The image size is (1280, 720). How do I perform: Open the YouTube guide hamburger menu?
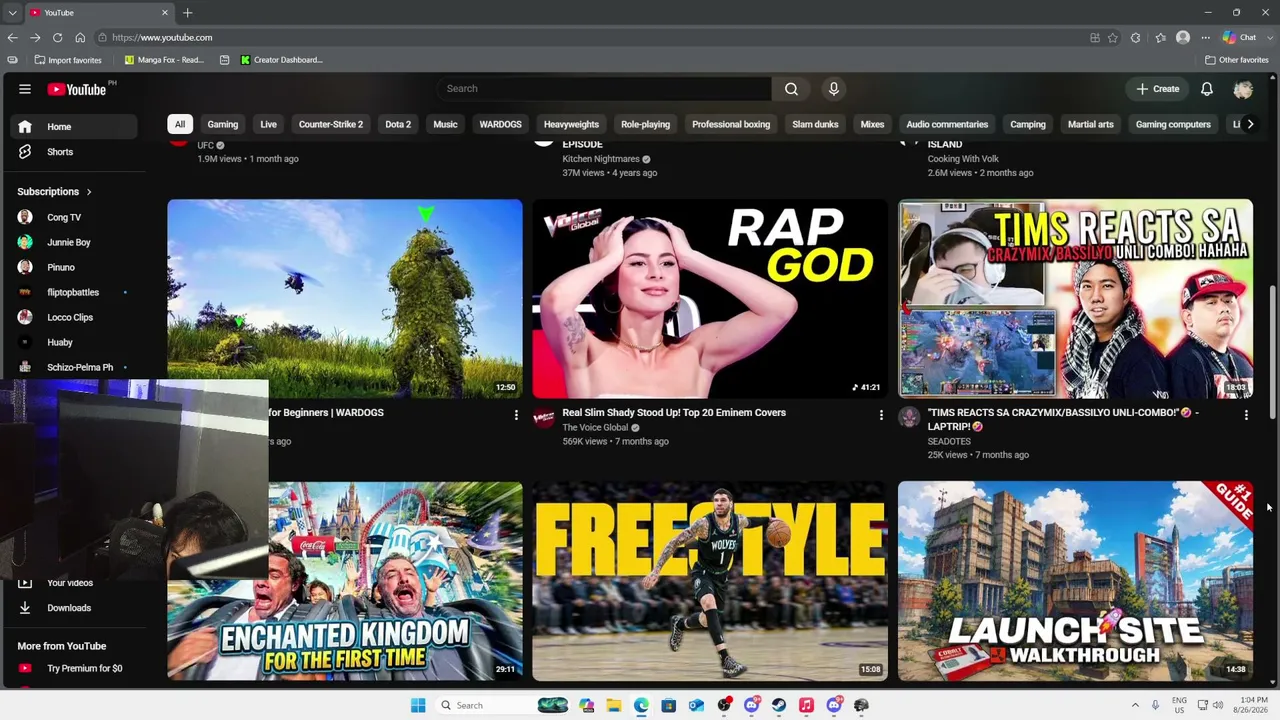click(25, 89)
